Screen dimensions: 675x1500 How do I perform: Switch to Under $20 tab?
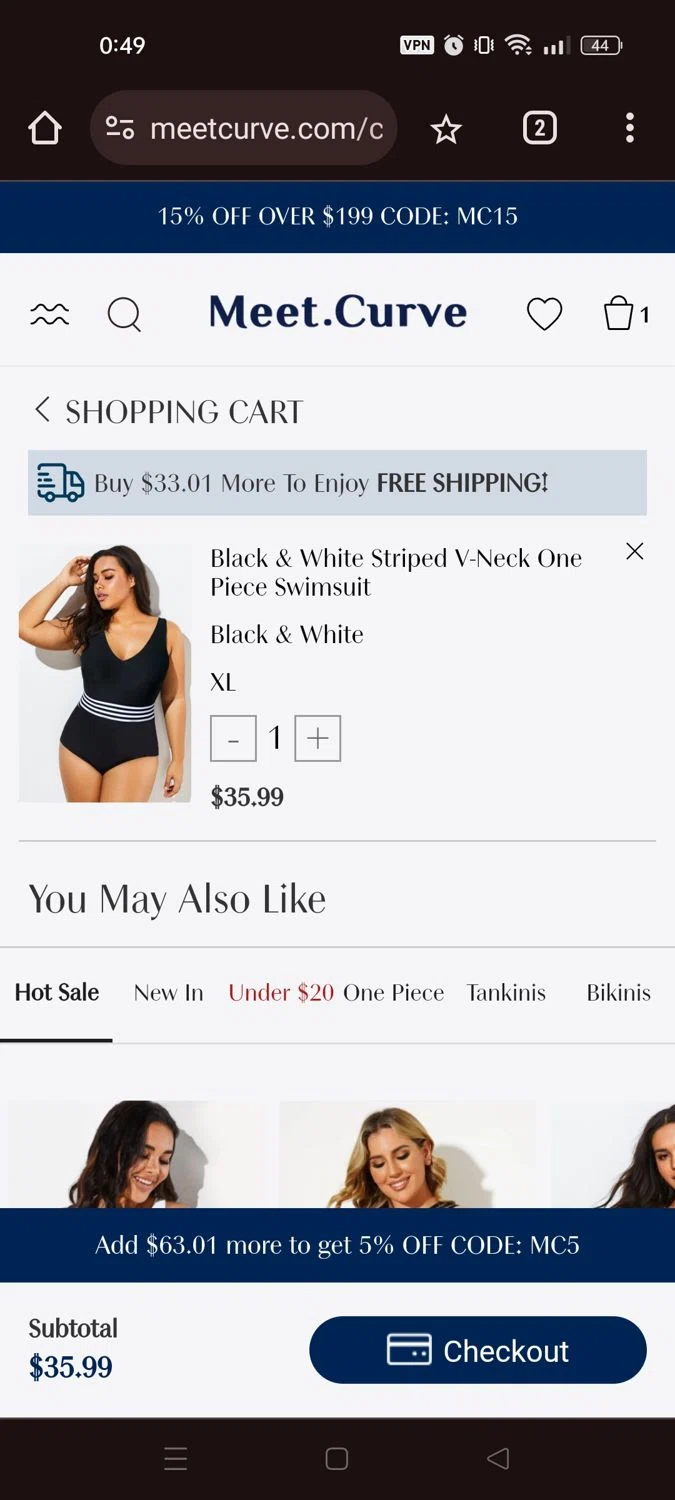coord(281,993)
